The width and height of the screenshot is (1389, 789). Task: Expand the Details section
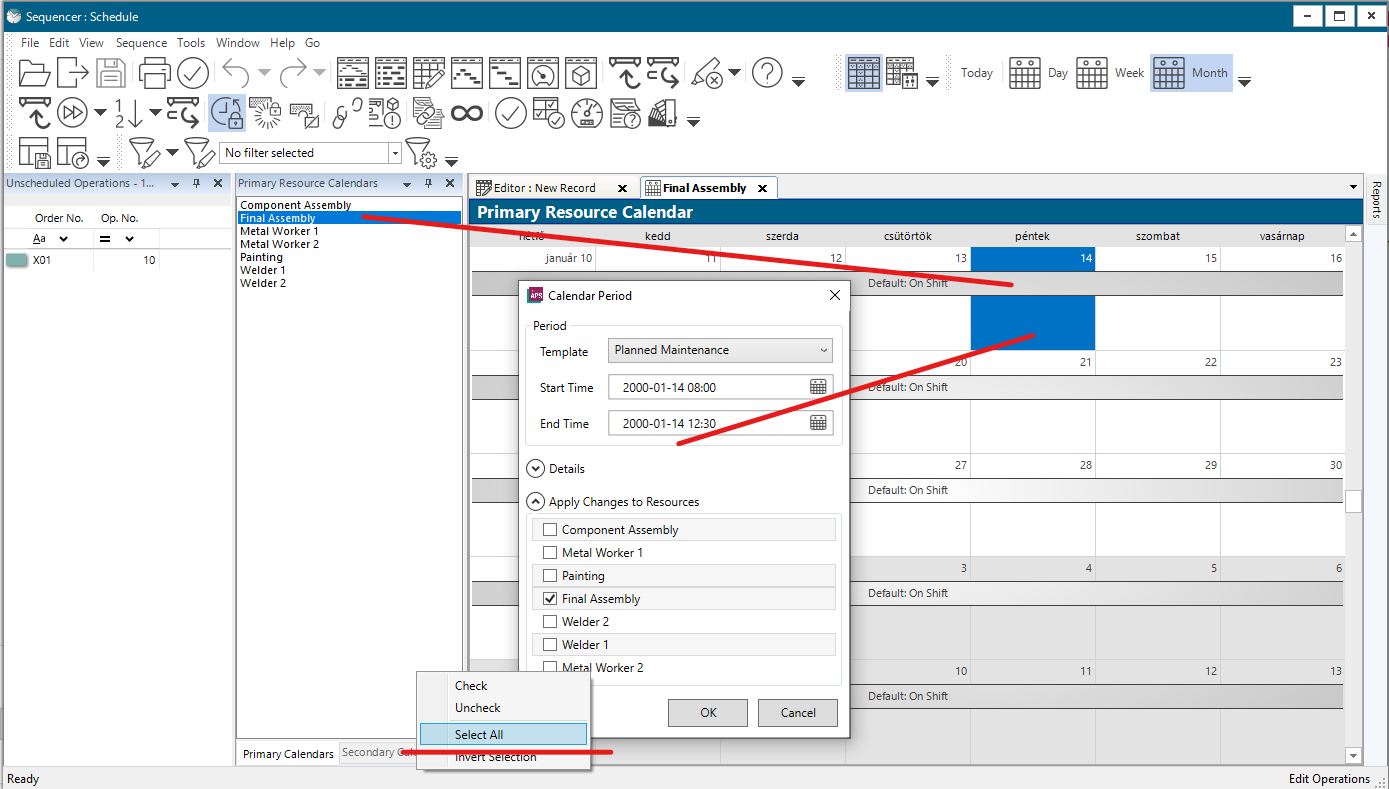(x=535, y=469)
